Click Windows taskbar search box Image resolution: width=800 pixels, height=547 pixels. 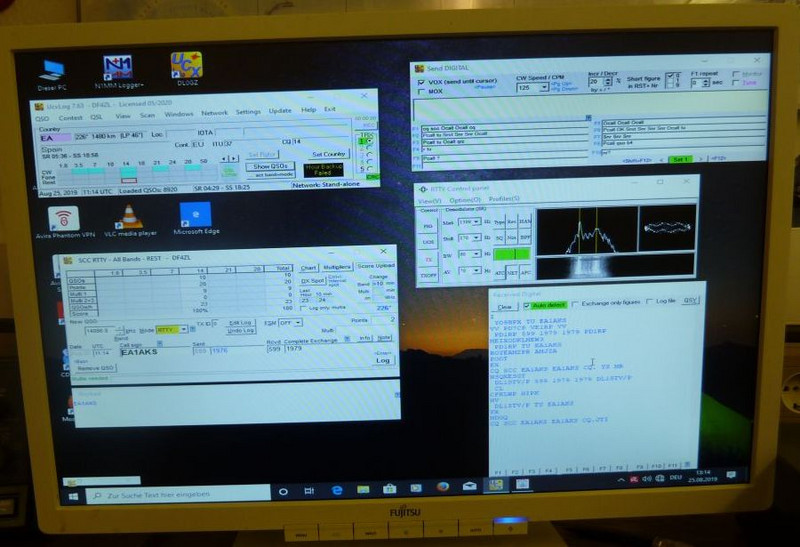click(x=178, y=494)
